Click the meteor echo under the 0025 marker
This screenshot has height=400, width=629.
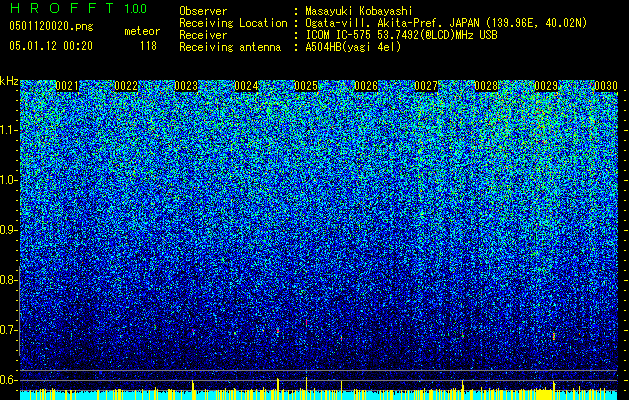306,322
